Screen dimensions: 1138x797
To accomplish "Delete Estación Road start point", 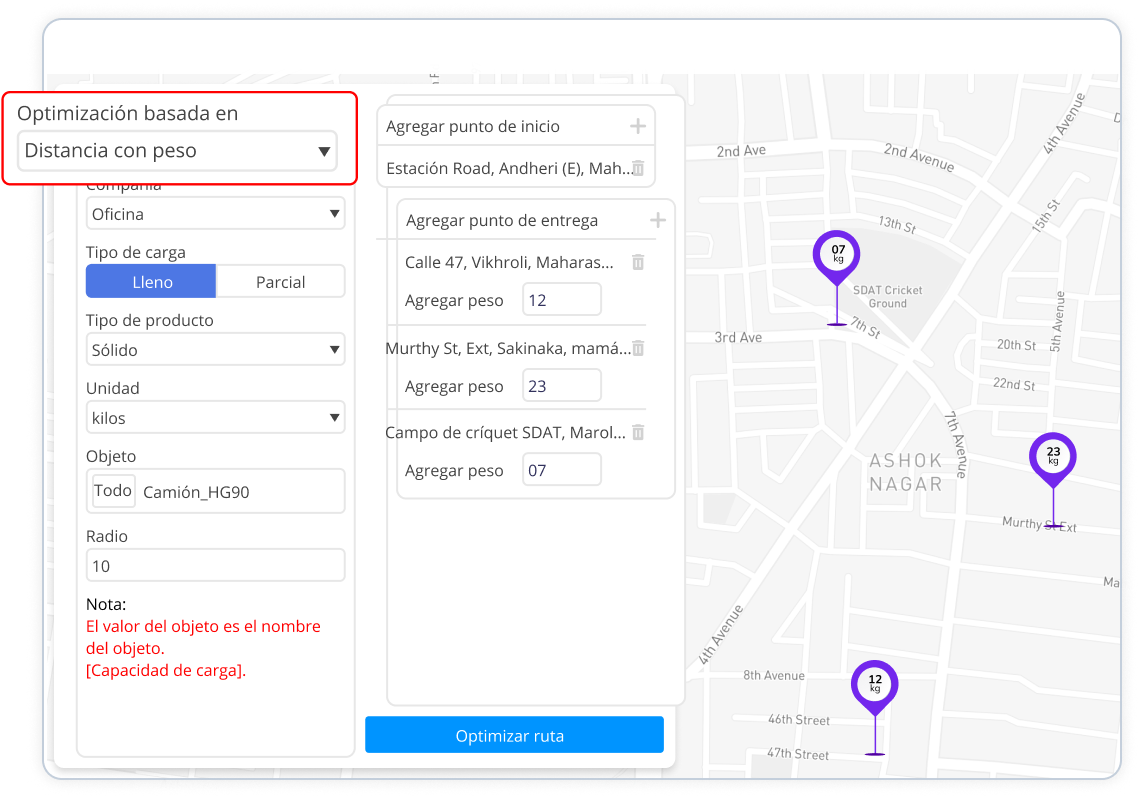I will tap(638, 168).
